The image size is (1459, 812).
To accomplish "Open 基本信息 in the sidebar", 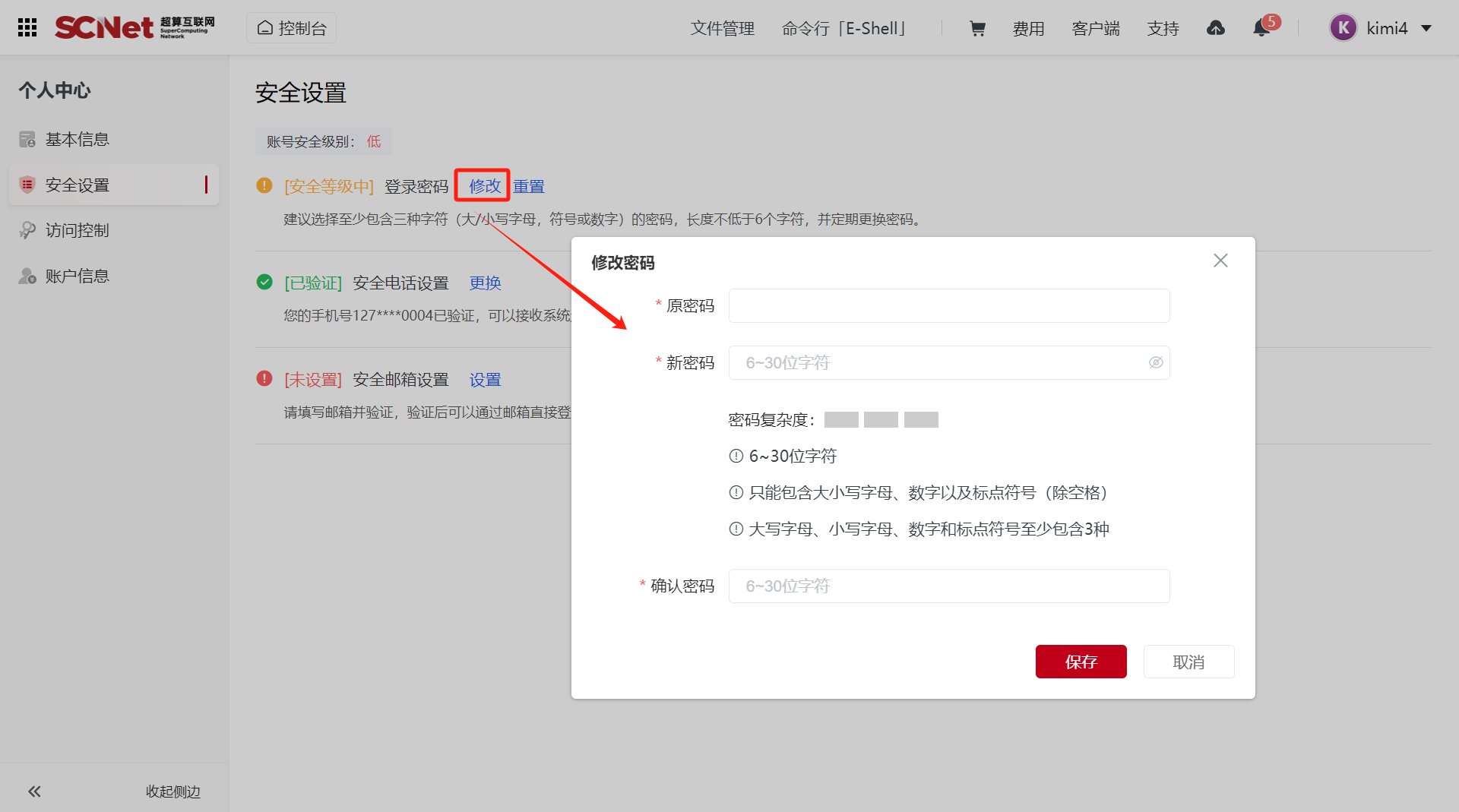I will coord(77,139).
